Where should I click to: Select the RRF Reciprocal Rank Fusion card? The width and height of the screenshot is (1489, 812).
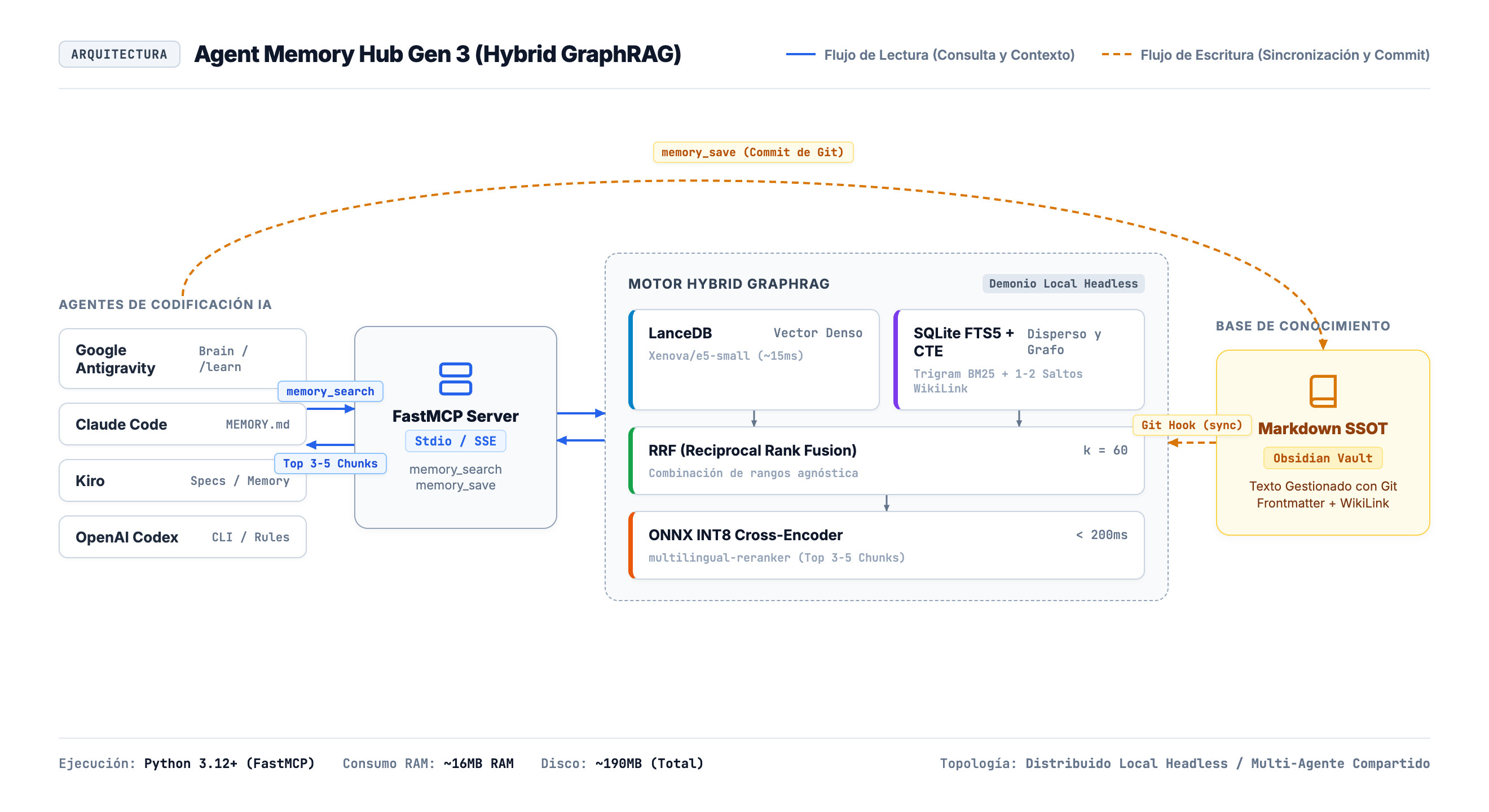[886, 461]
